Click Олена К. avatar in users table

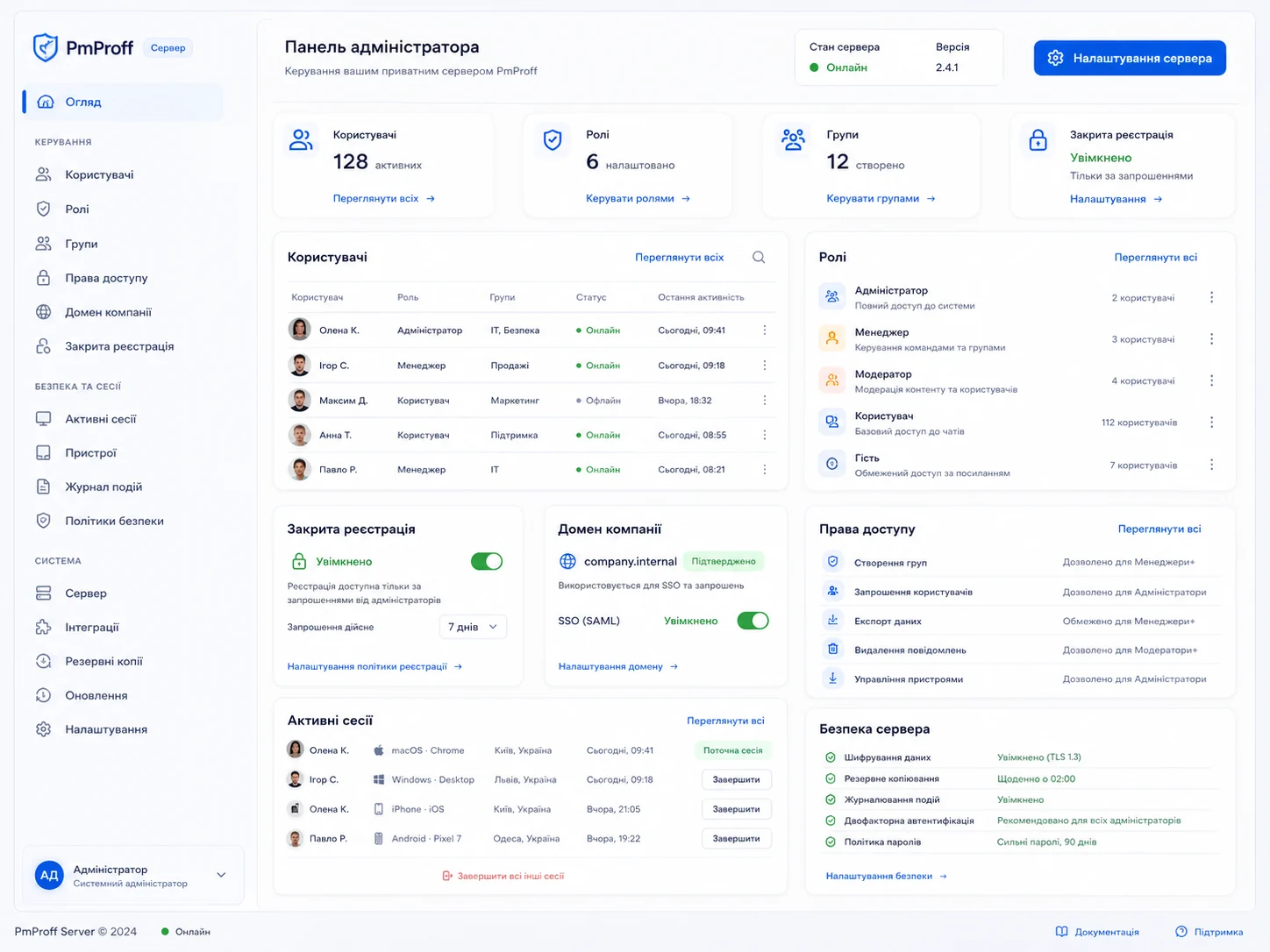pyautogui.click(x=300, y=330)
